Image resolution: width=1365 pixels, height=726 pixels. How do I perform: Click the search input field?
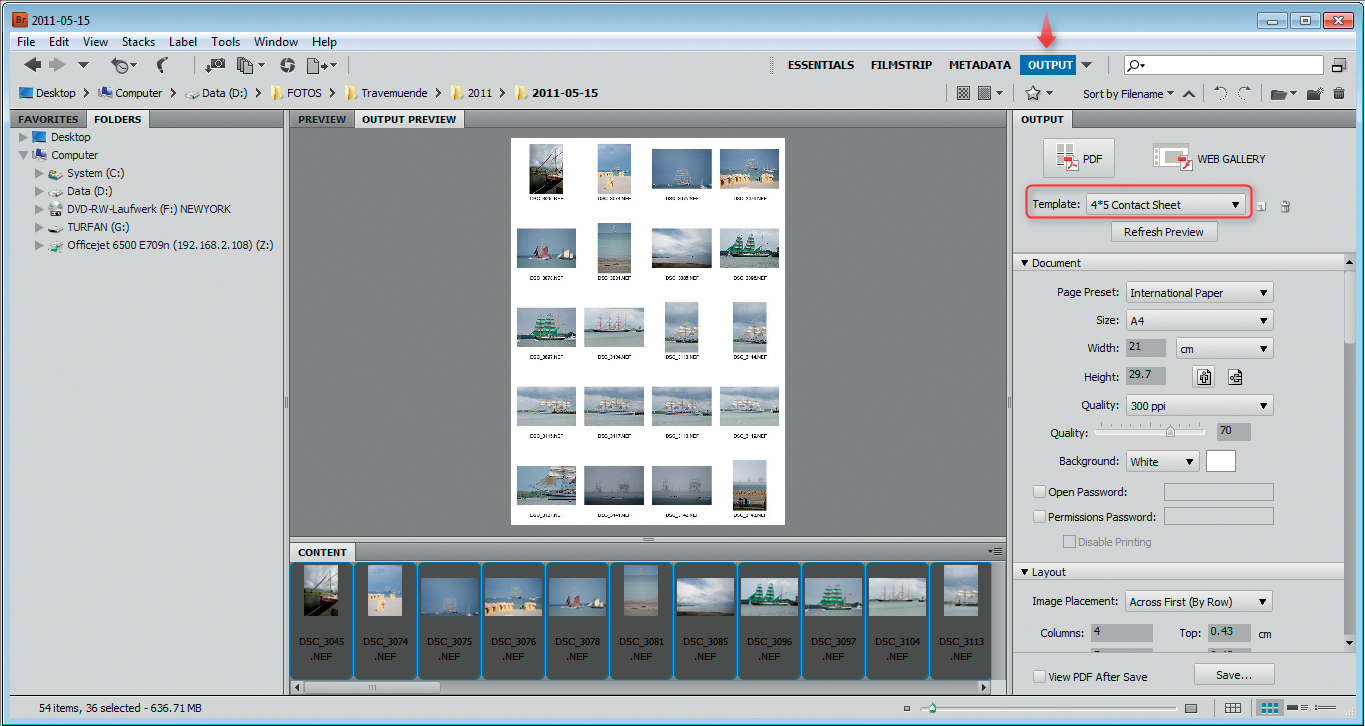(x=1223, y=65)
